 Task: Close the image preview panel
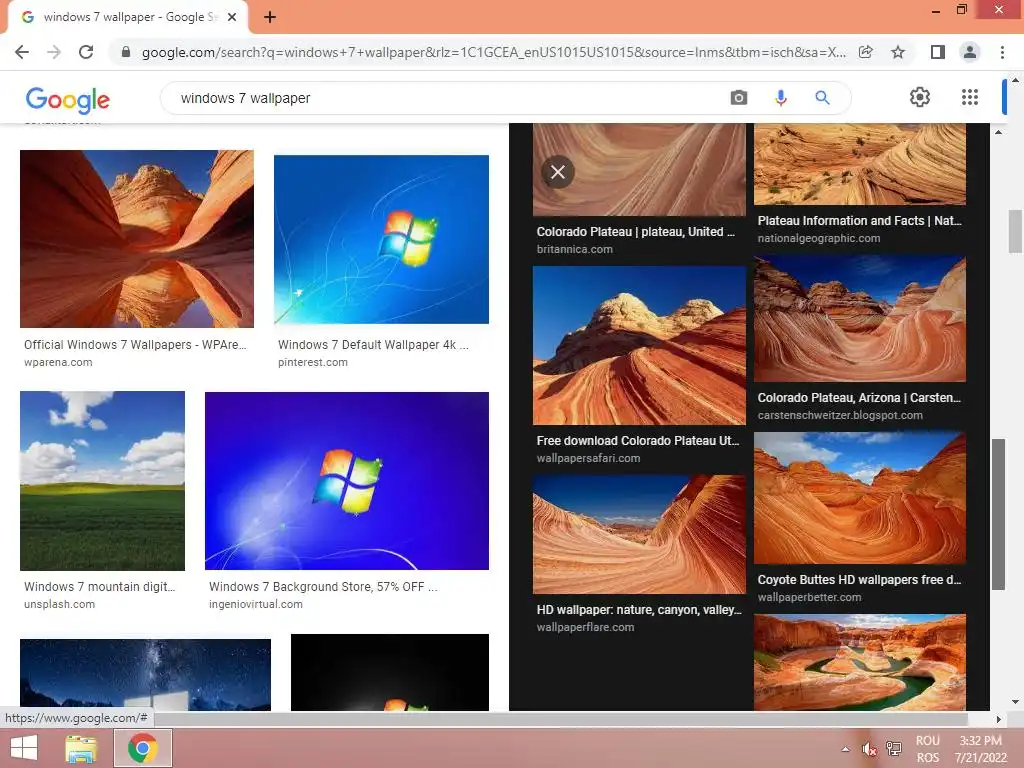pos(558,172)
